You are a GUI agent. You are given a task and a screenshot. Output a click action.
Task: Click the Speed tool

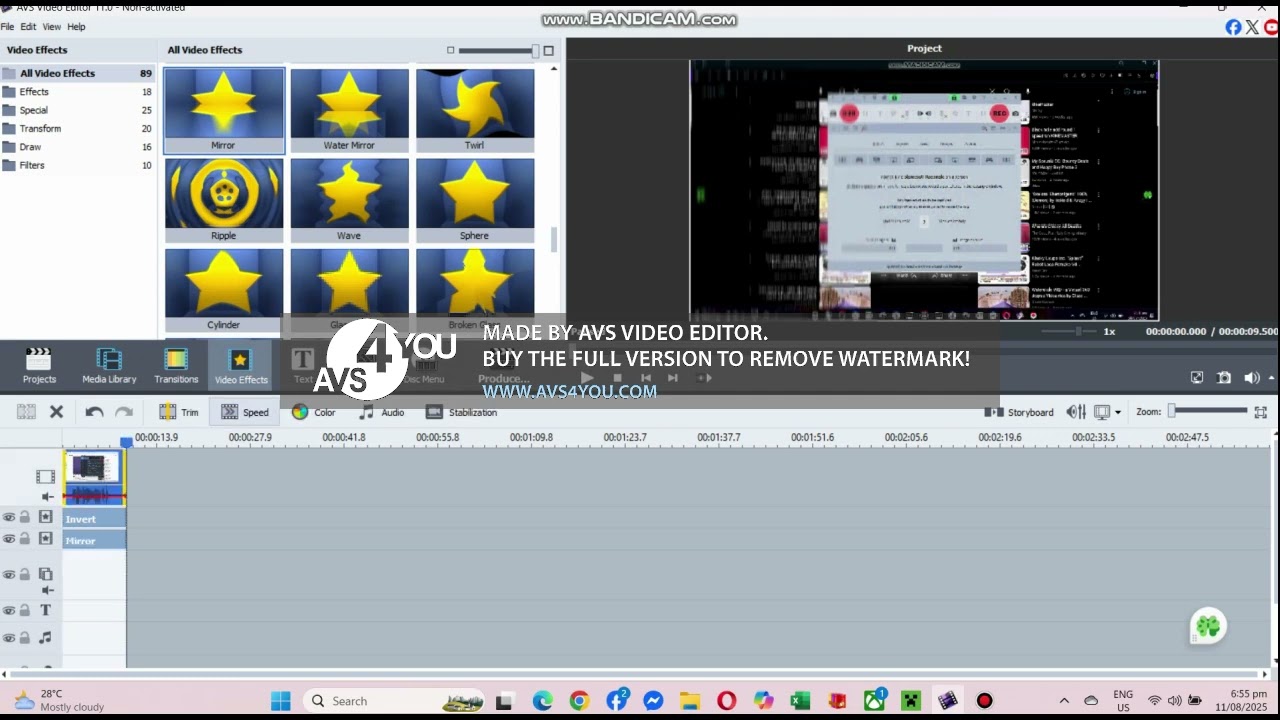click(245, 412)
